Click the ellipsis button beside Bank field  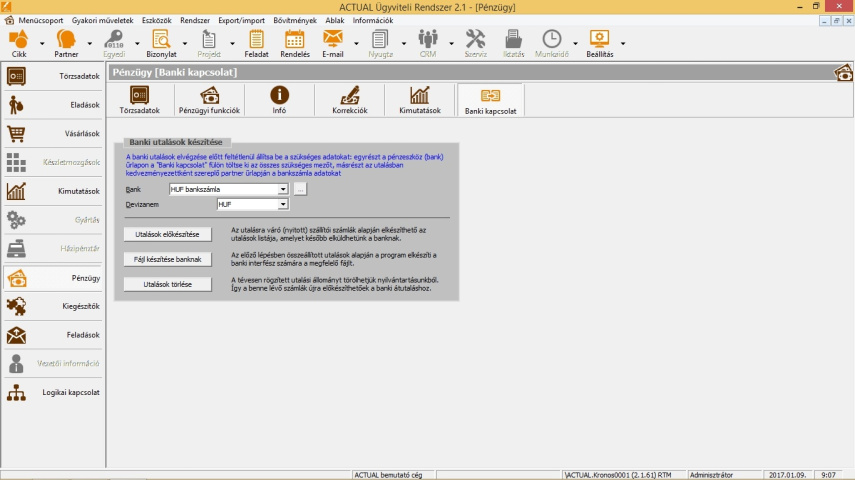coord(300,189)
